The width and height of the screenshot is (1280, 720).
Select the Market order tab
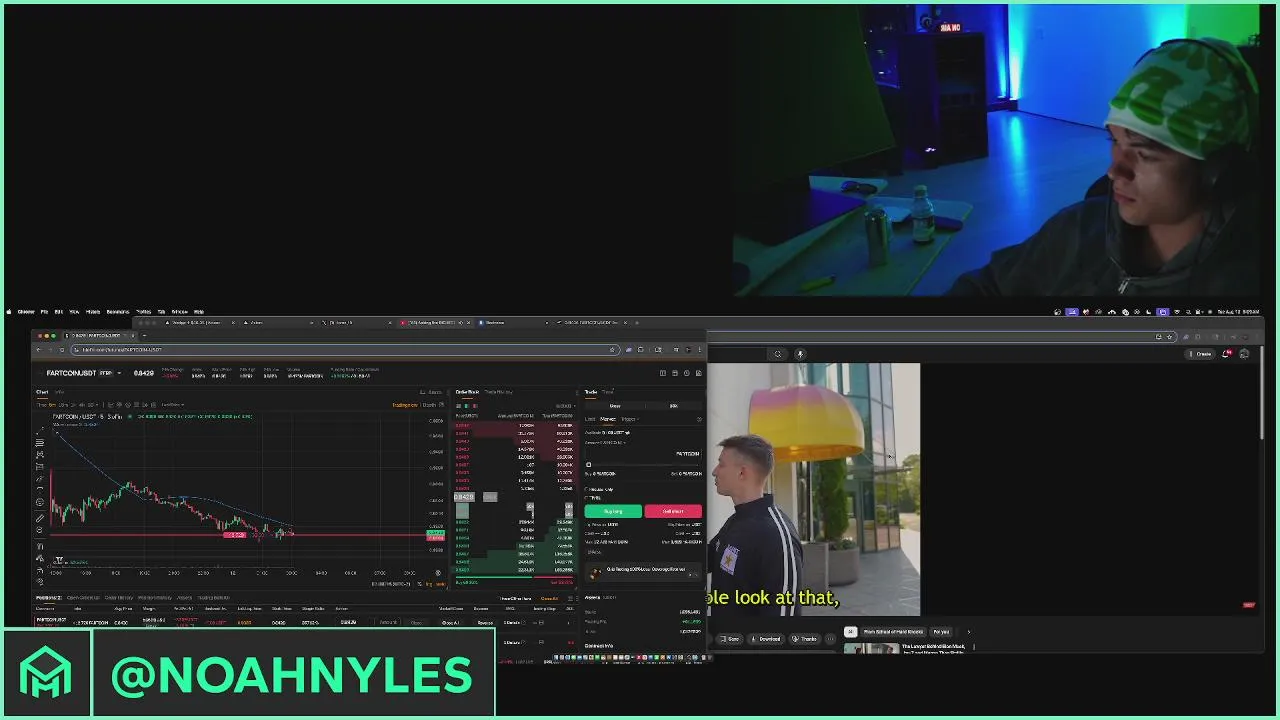[x=607, y=419]
